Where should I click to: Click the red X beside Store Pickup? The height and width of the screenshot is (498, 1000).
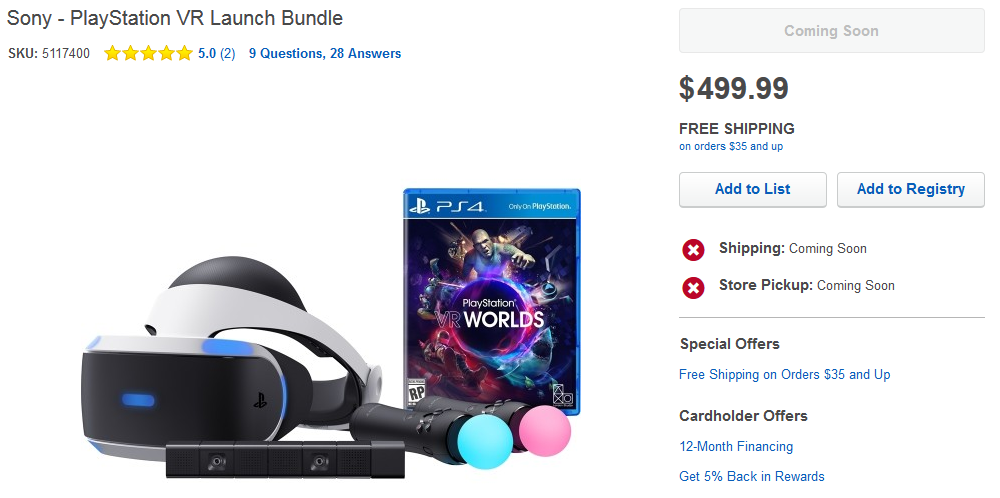click(693, 287)
